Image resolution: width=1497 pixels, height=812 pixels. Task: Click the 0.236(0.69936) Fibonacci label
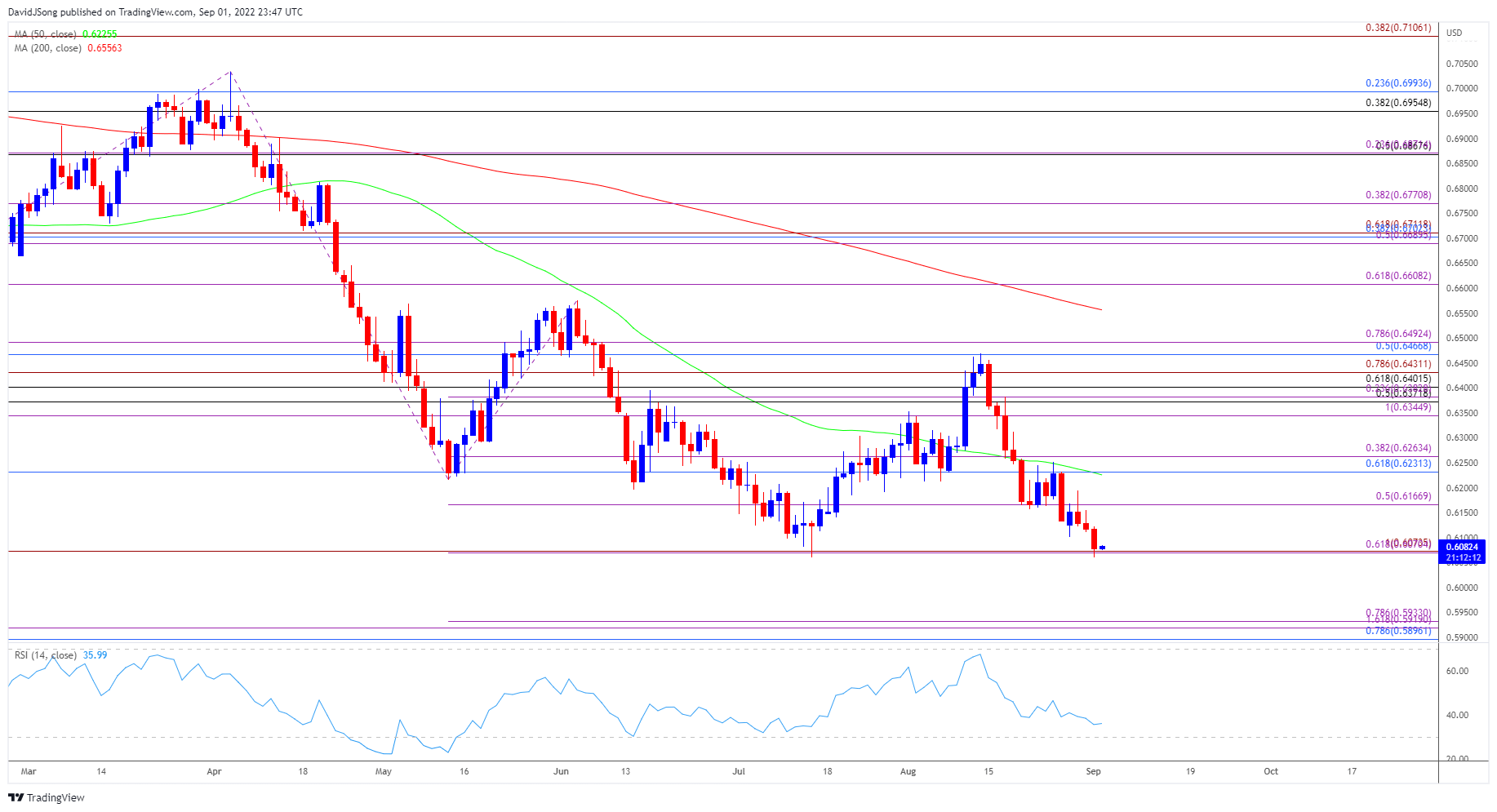point(1398,83)
